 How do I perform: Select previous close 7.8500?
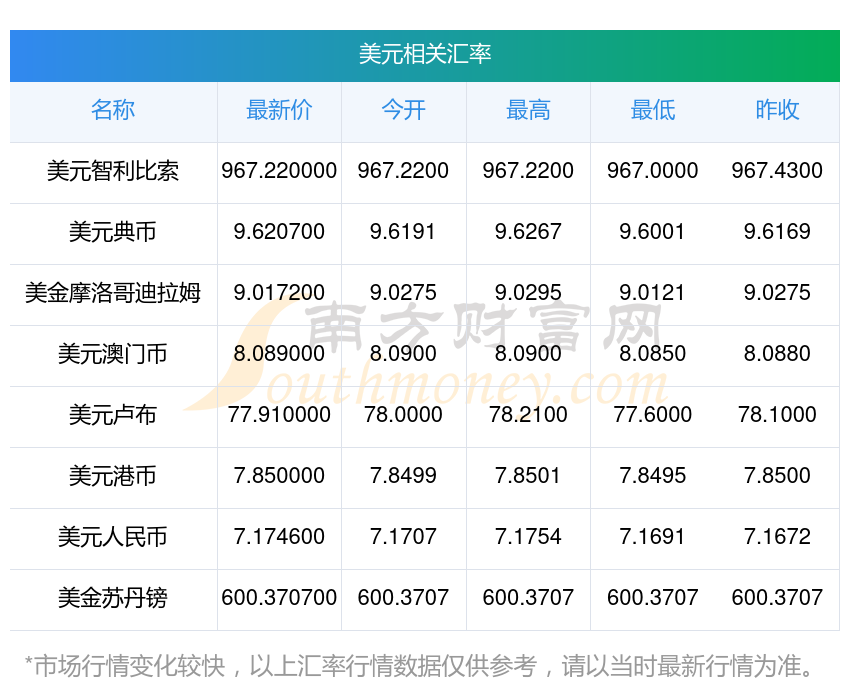pos(777,476)
